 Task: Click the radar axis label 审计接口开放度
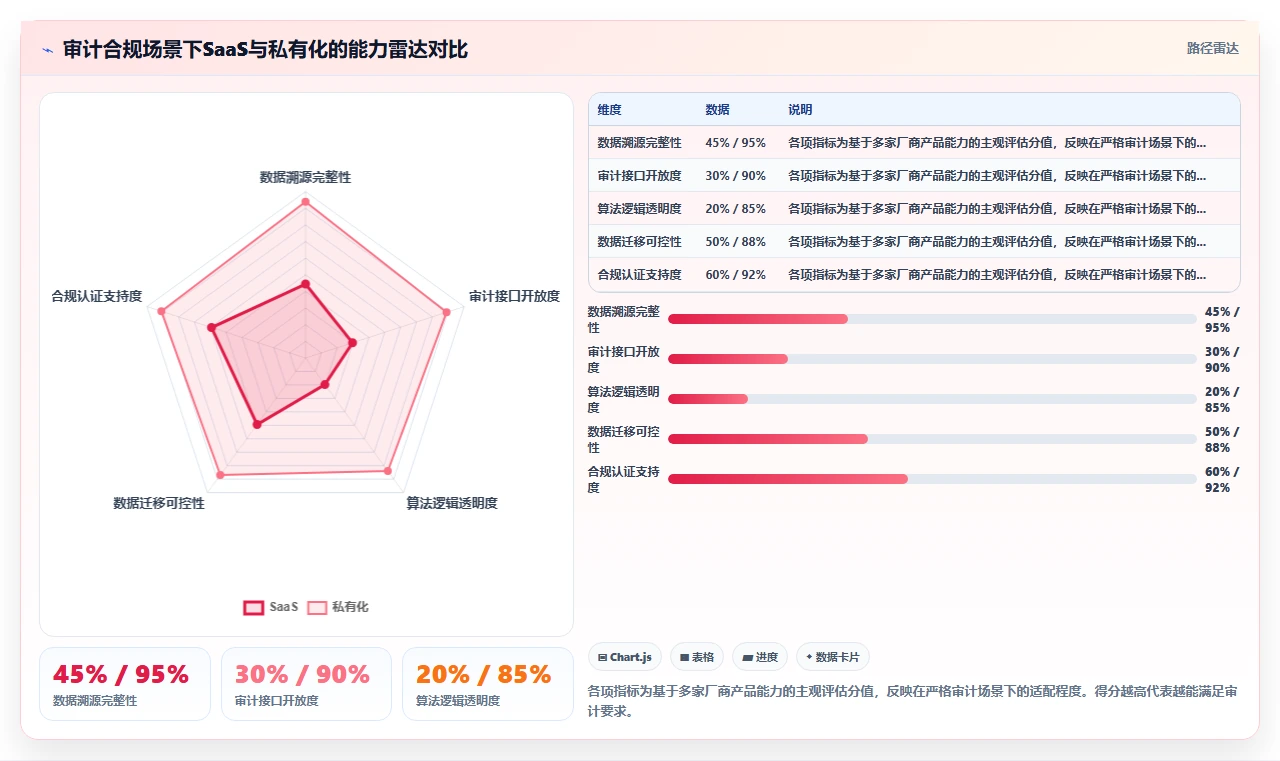tap(514, 296)
